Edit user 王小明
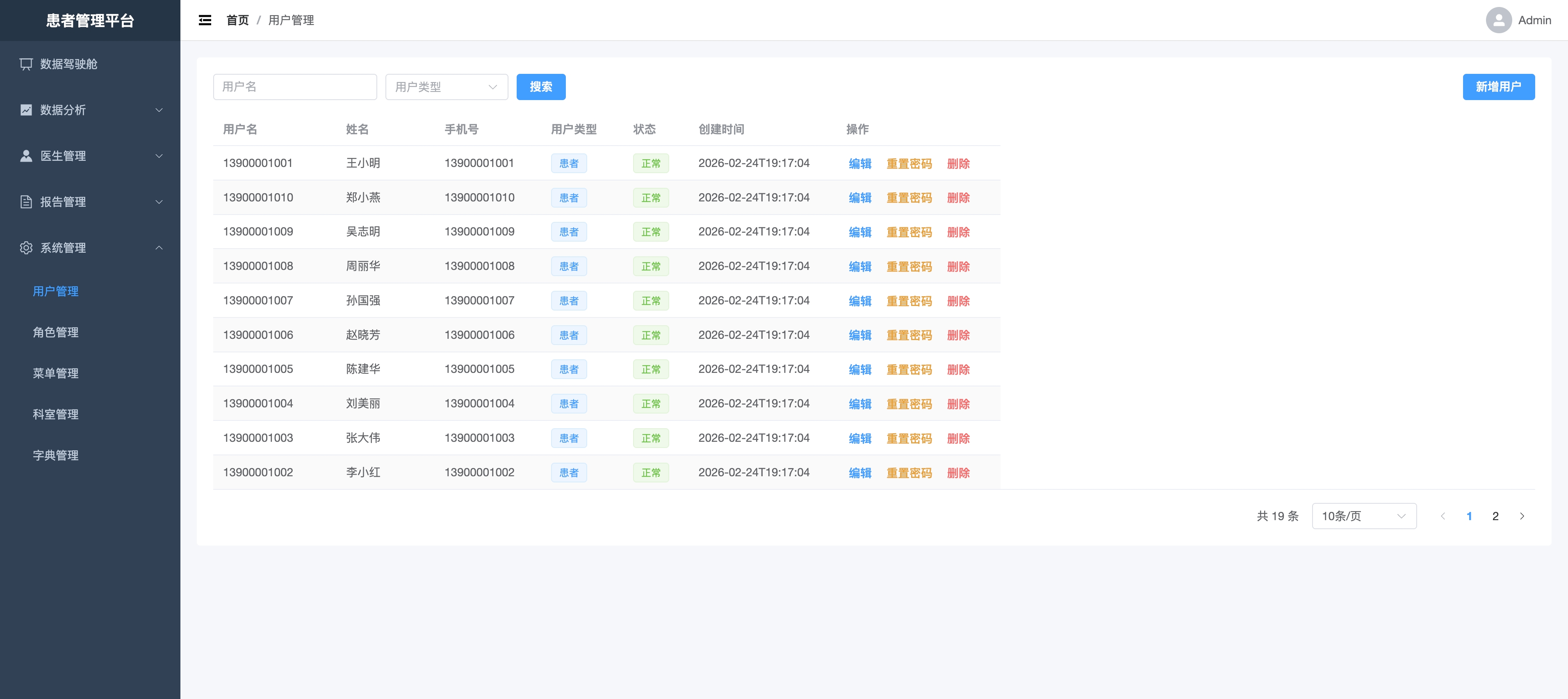The height and width of the screenshot is (699, 1568). [x=859, y=164]
